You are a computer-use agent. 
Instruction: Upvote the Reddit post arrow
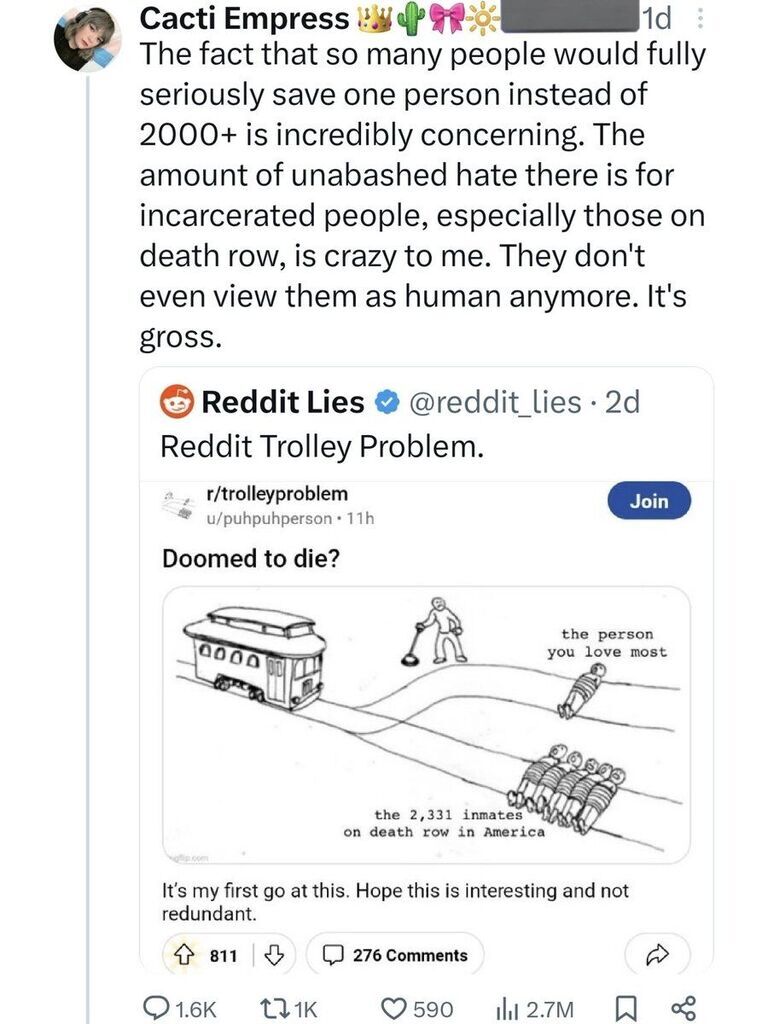(x=186, y=955)
